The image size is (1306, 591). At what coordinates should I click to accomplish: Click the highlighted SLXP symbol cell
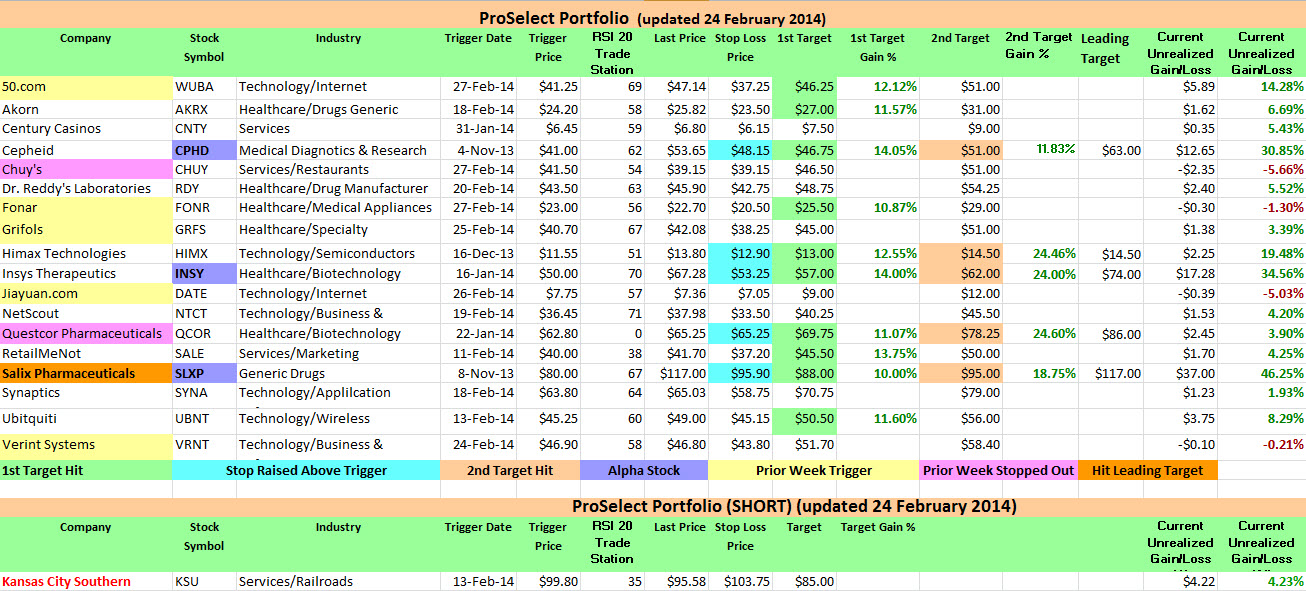[x=204, y=373]
